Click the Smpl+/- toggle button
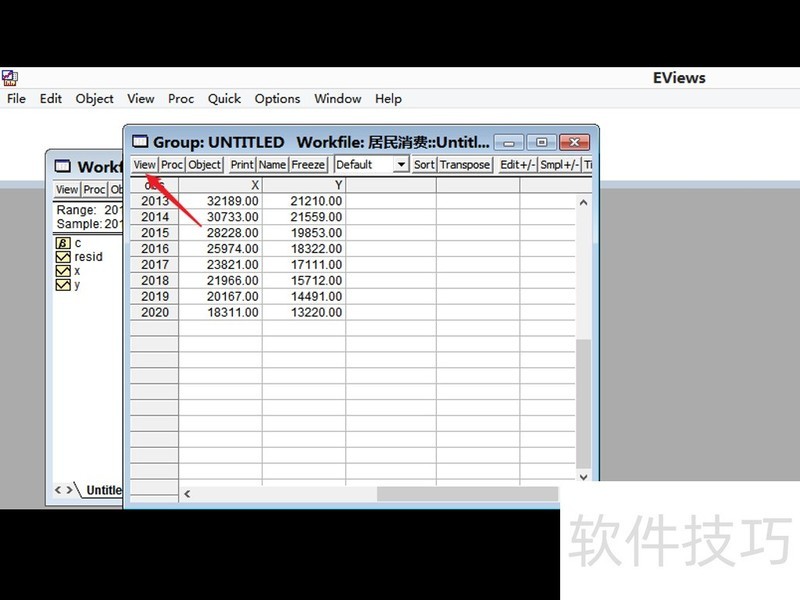Screen dimensions: 800x600 coord(559,165)
